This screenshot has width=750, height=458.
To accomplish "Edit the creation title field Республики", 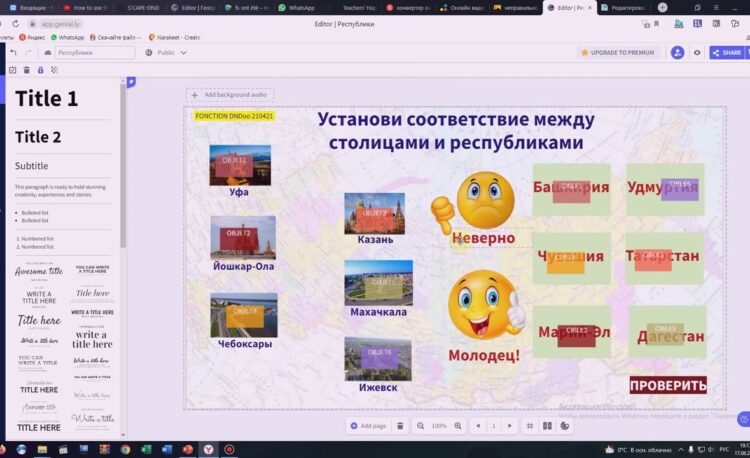I will [94, 52].
